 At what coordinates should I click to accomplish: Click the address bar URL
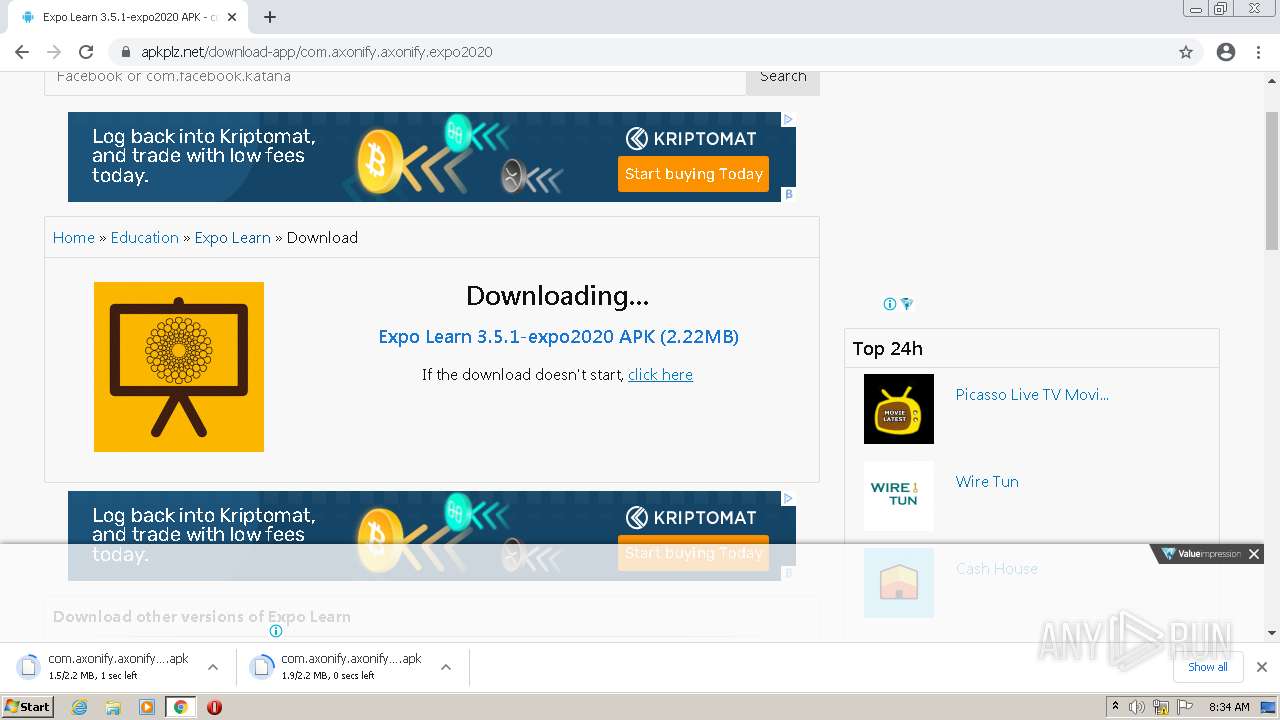pos(316,52)
